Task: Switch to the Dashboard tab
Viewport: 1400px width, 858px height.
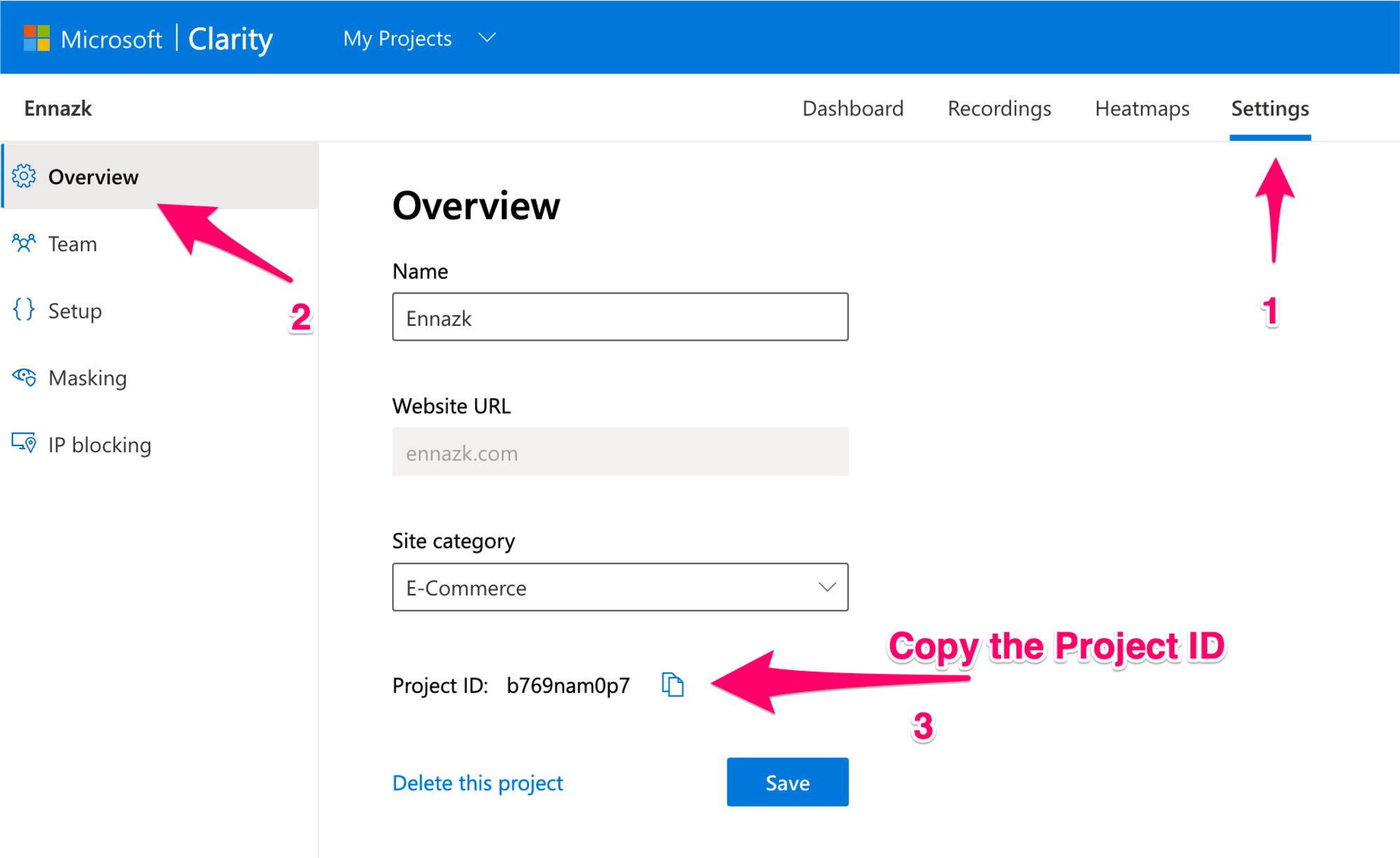Action: point(853,109)
